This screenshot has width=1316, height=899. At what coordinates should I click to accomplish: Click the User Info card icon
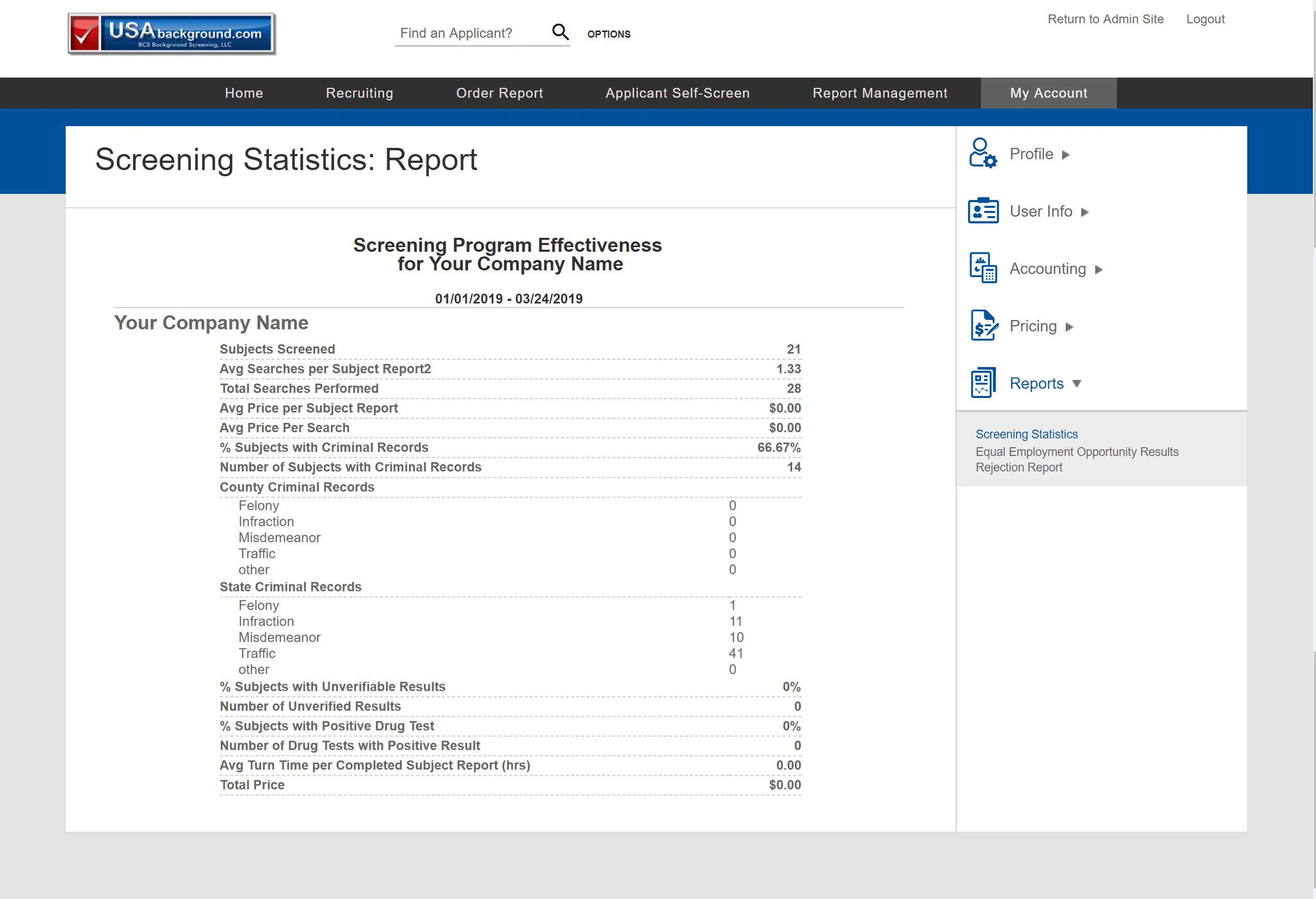pos(983,210)
